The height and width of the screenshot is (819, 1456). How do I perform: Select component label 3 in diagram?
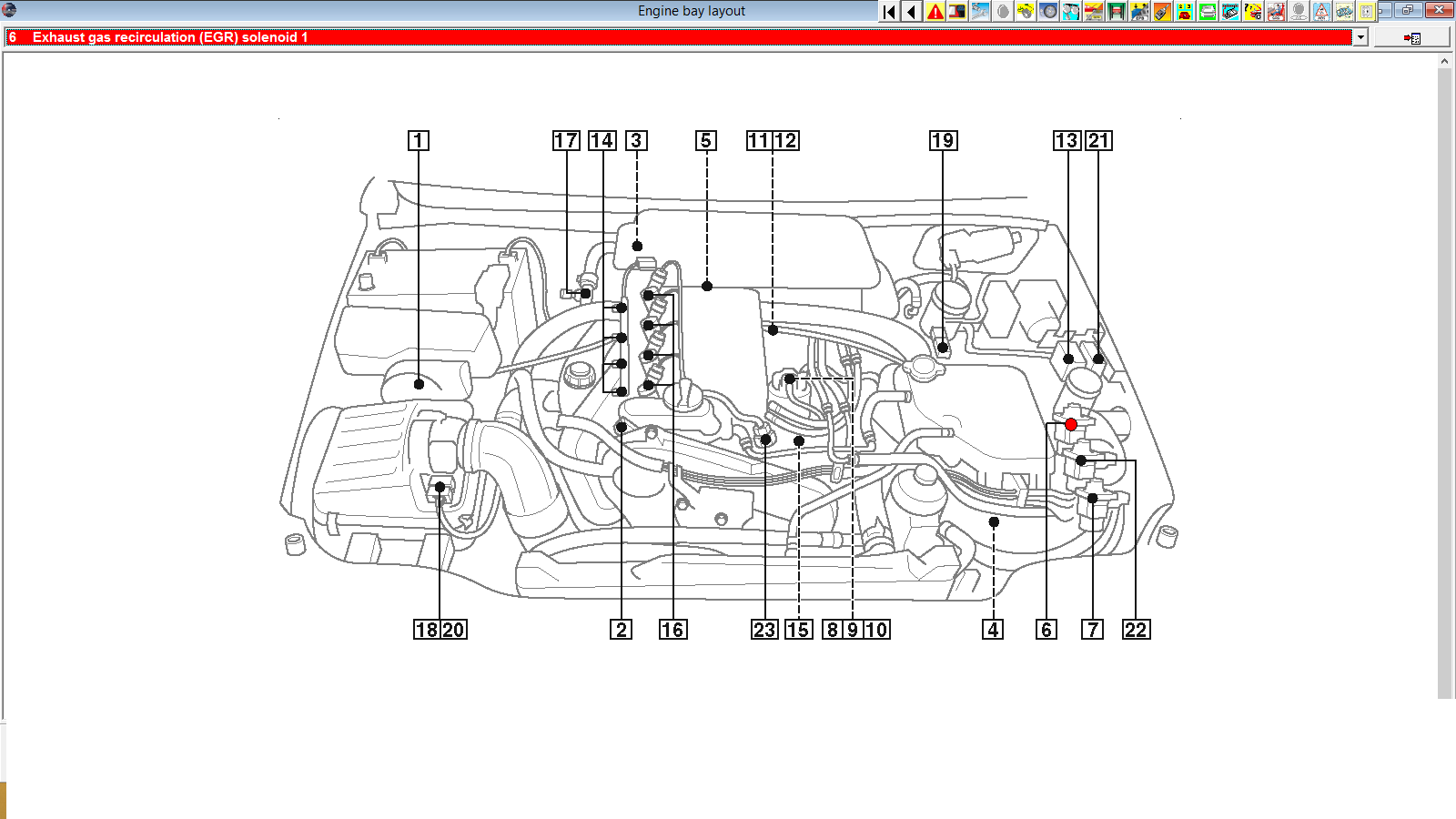point(637,140)
